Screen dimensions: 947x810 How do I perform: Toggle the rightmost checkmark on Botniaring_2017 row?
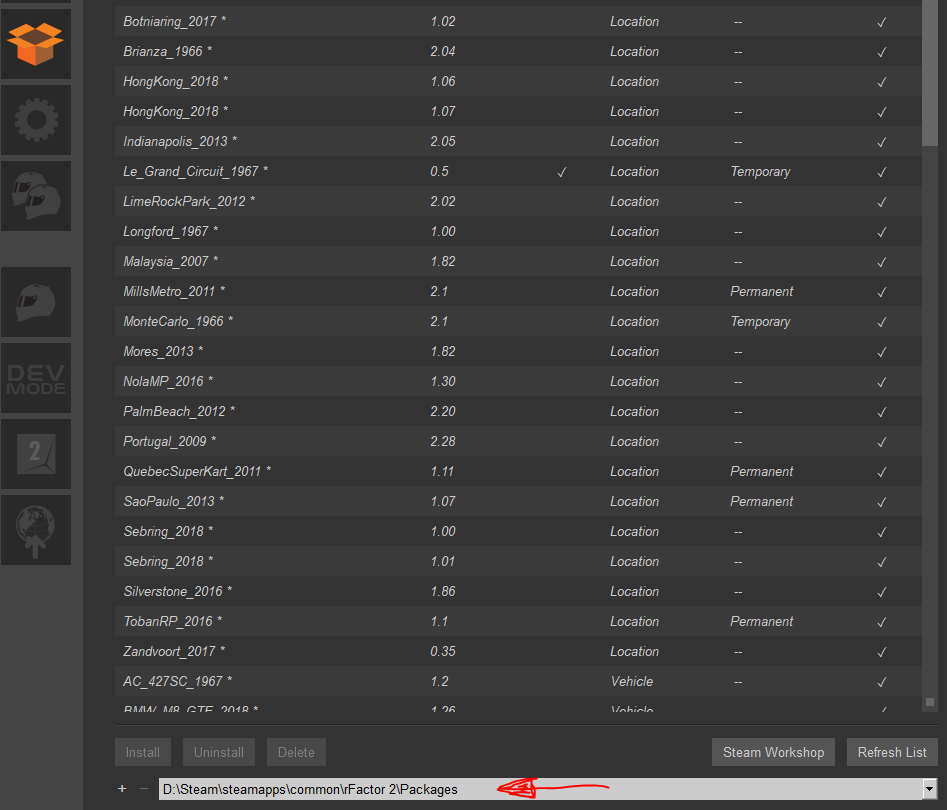(881, 21)
